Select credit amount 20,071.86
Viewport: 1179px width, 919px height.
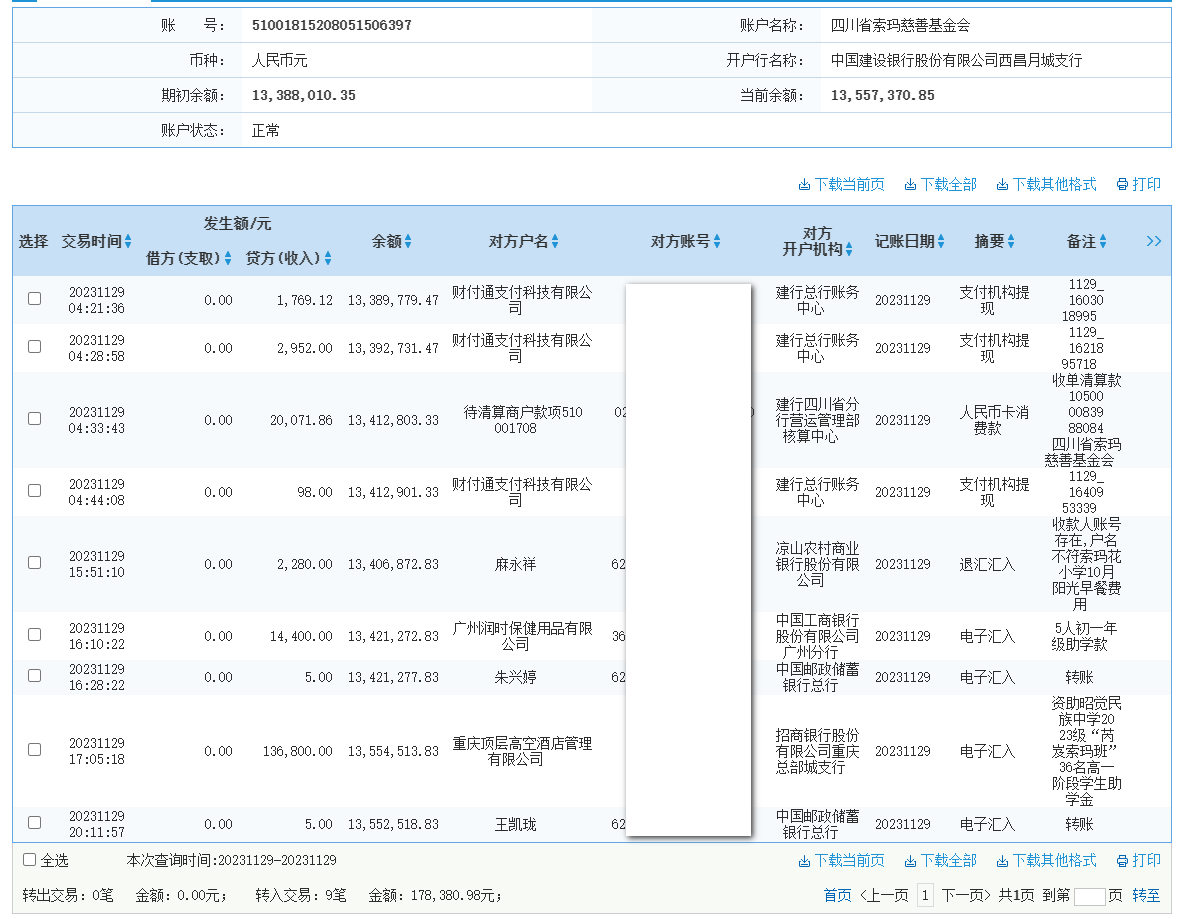[302, 420]
